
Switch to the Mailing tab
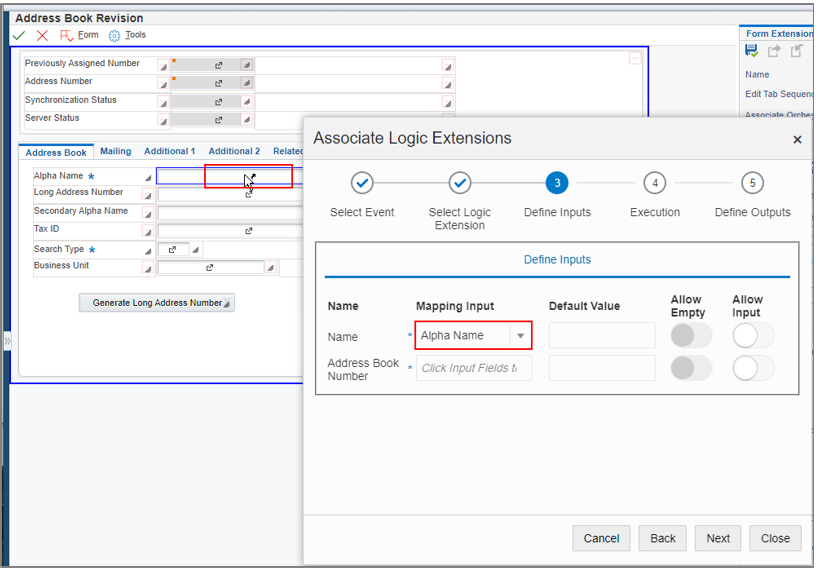(116, 151)
